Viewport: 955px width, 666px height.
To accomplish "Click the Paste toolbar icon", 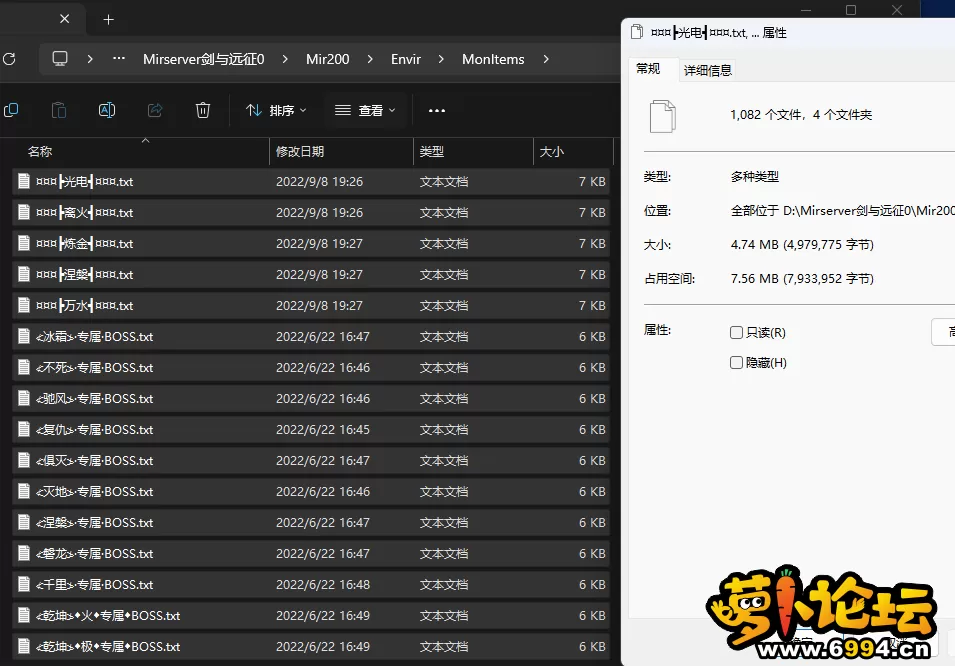I will coord(58,110).
